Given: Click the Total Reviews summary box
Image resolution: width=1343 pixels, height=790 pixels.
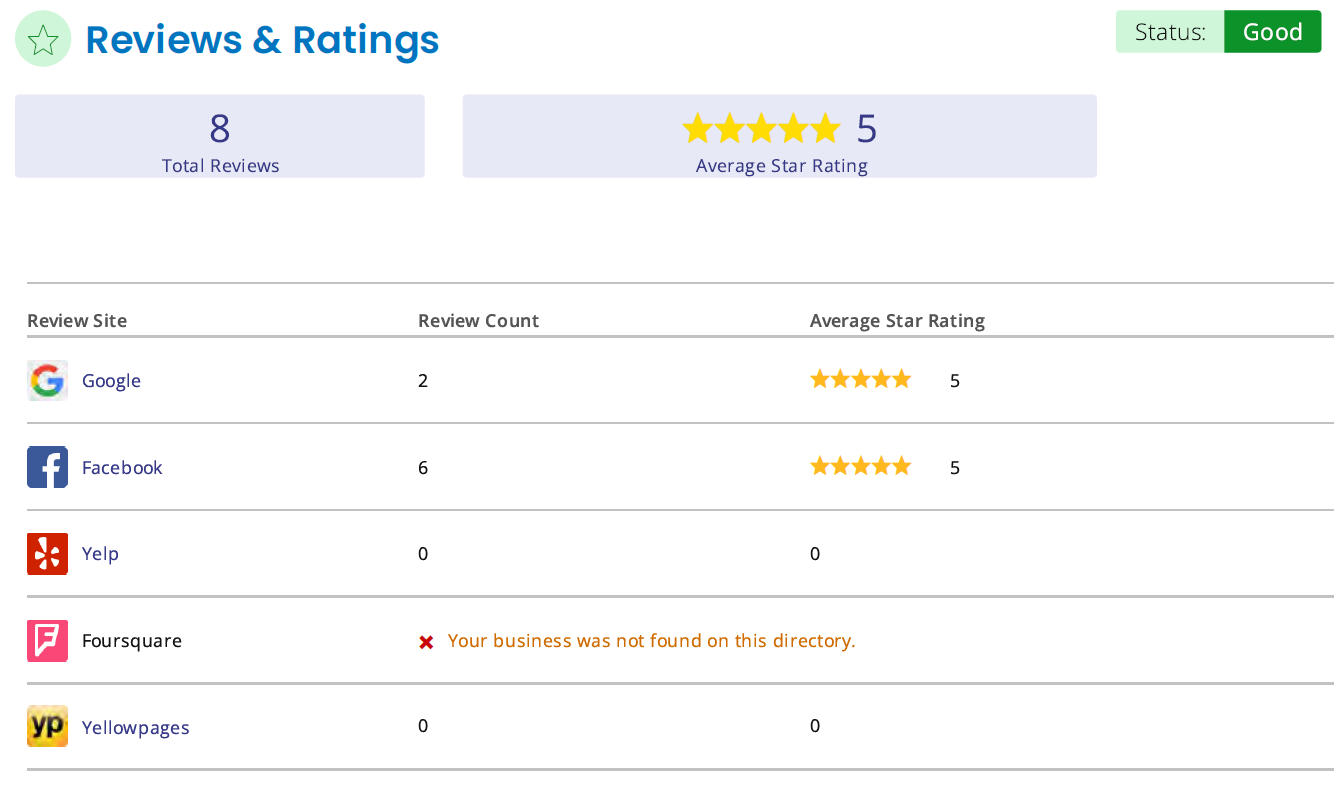Looking at the screenshot, I should (x=220, y=136).
